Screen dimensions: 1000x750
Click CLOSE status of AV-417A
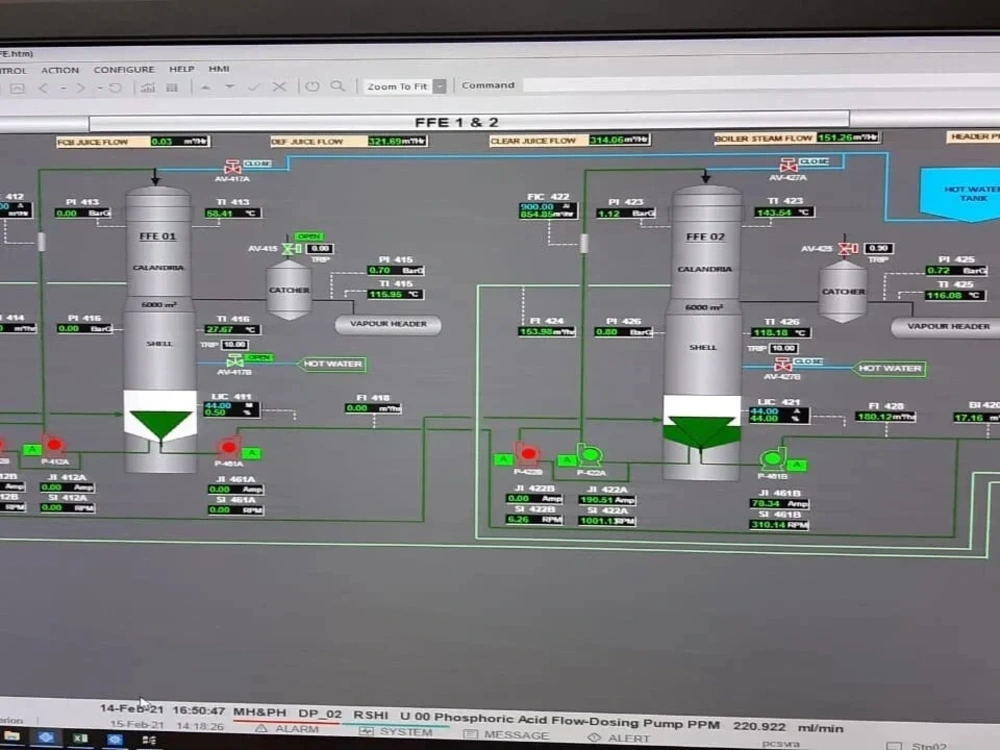point(257,164)
